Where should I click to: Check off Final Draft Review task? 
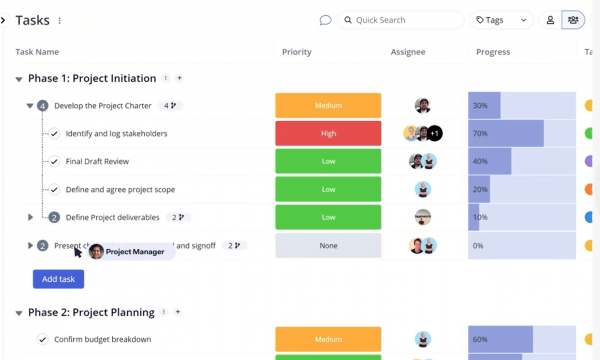click(x=54, y=161)
